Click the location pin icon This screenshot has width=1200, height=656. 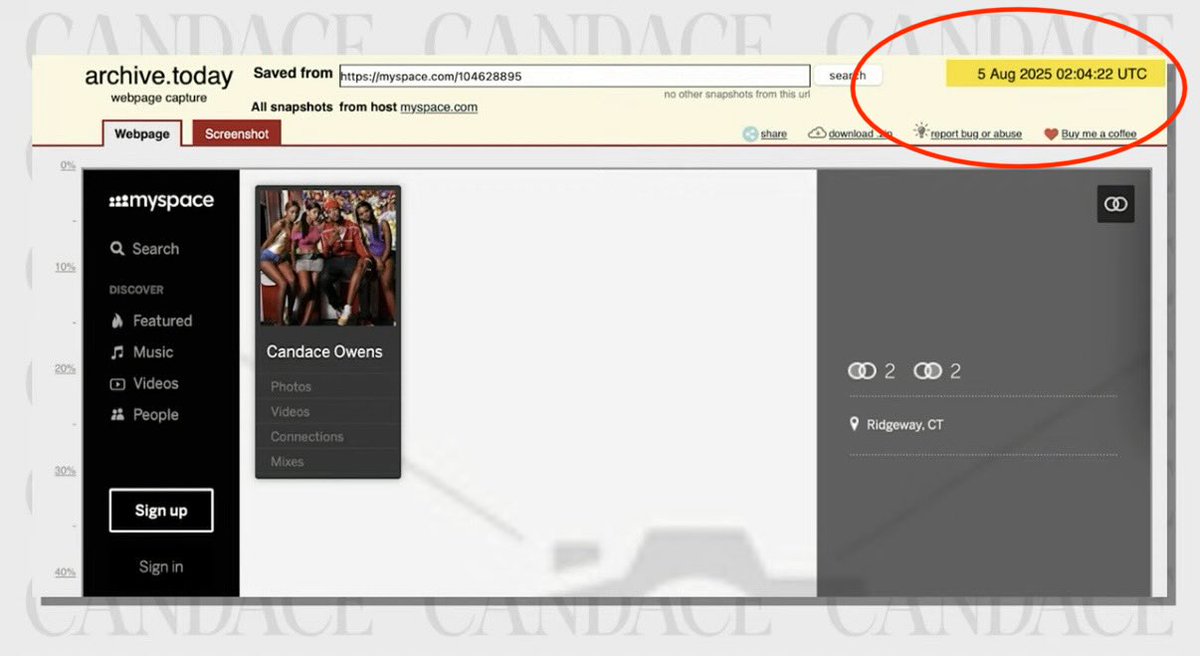click(854, 424)
